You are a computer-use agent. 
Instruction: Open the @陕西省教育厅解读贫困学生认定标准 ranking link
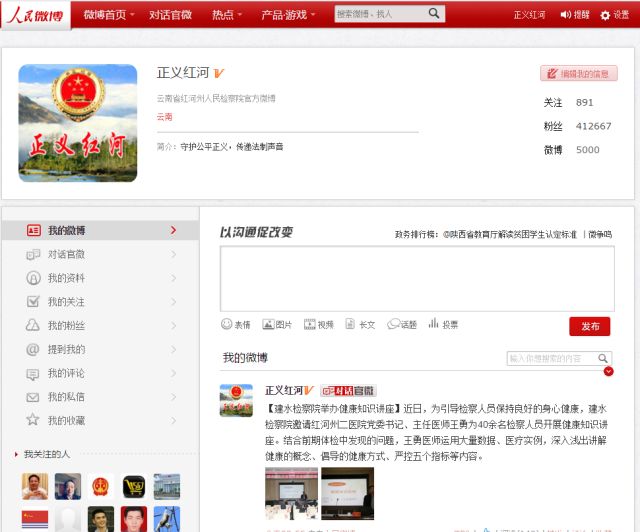coord(510,234)
